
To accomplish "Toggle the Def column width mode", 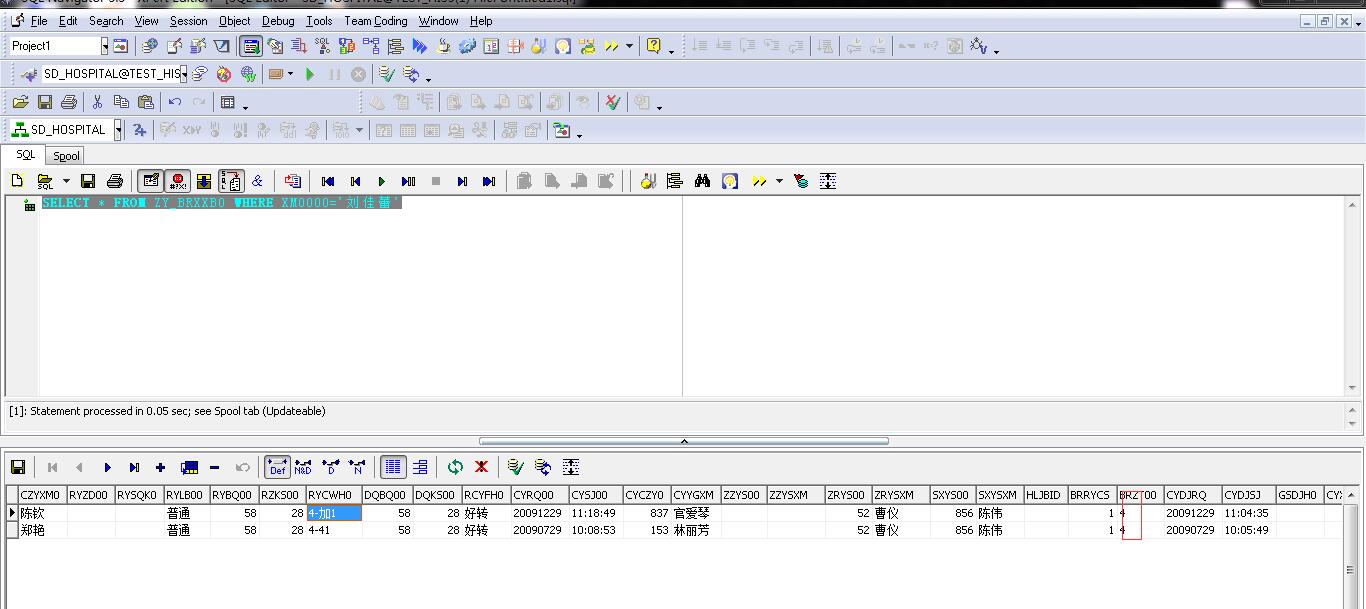I will pyautogui.click(x=277, y=467).
